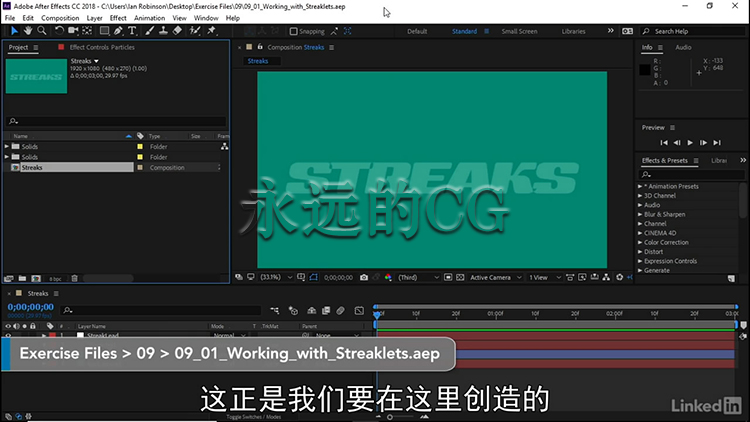Select the Pen tool
Image resolution: width=750 pixels, height=422 pixels.
(x=118, y=31)
